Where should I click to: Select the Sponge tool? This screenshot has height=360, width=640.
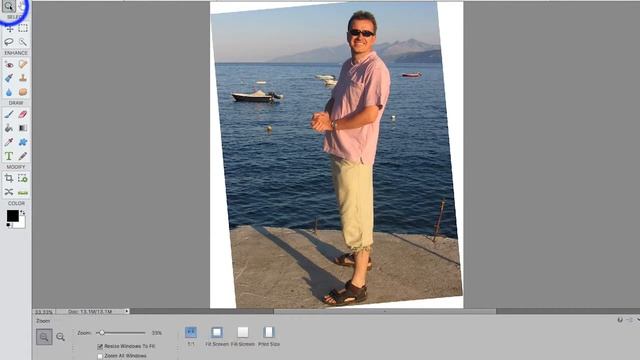[23, 92]
